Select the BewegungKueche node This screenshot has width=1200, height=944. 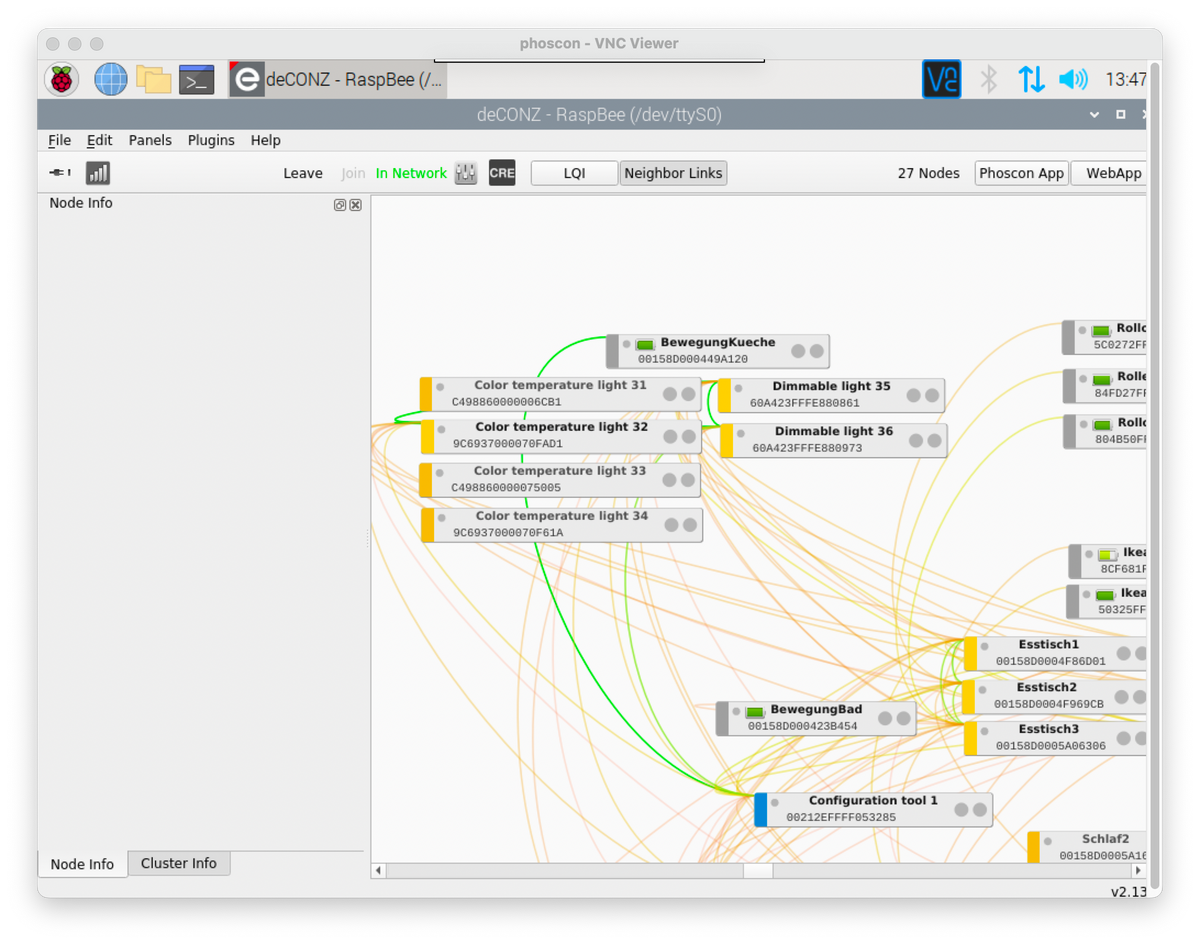(x=718, y=351)
